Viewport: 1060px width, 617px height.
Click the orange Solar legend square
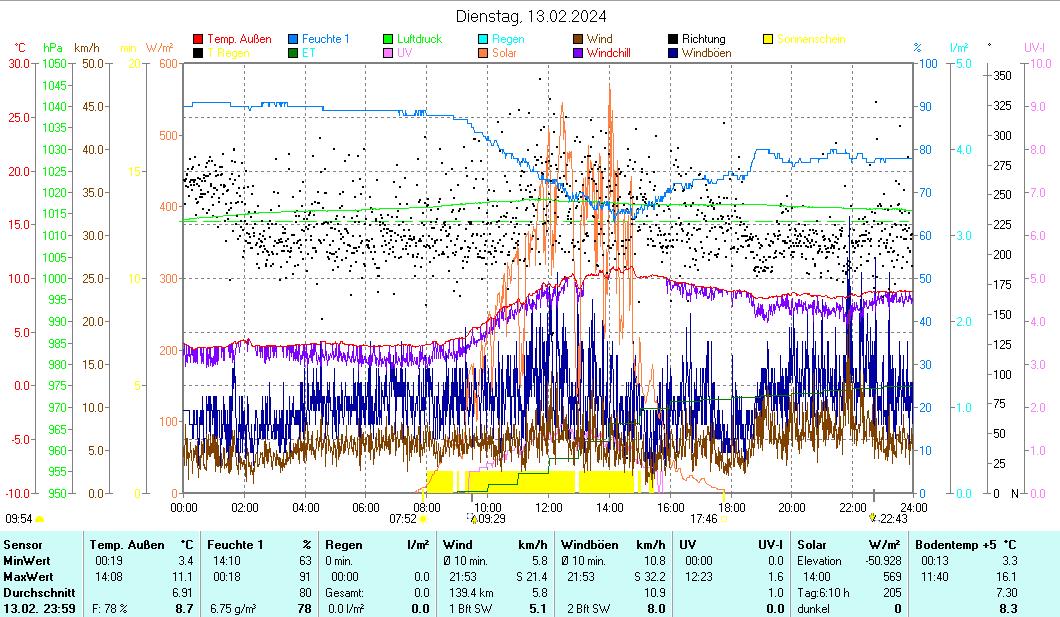pos(483,53)
